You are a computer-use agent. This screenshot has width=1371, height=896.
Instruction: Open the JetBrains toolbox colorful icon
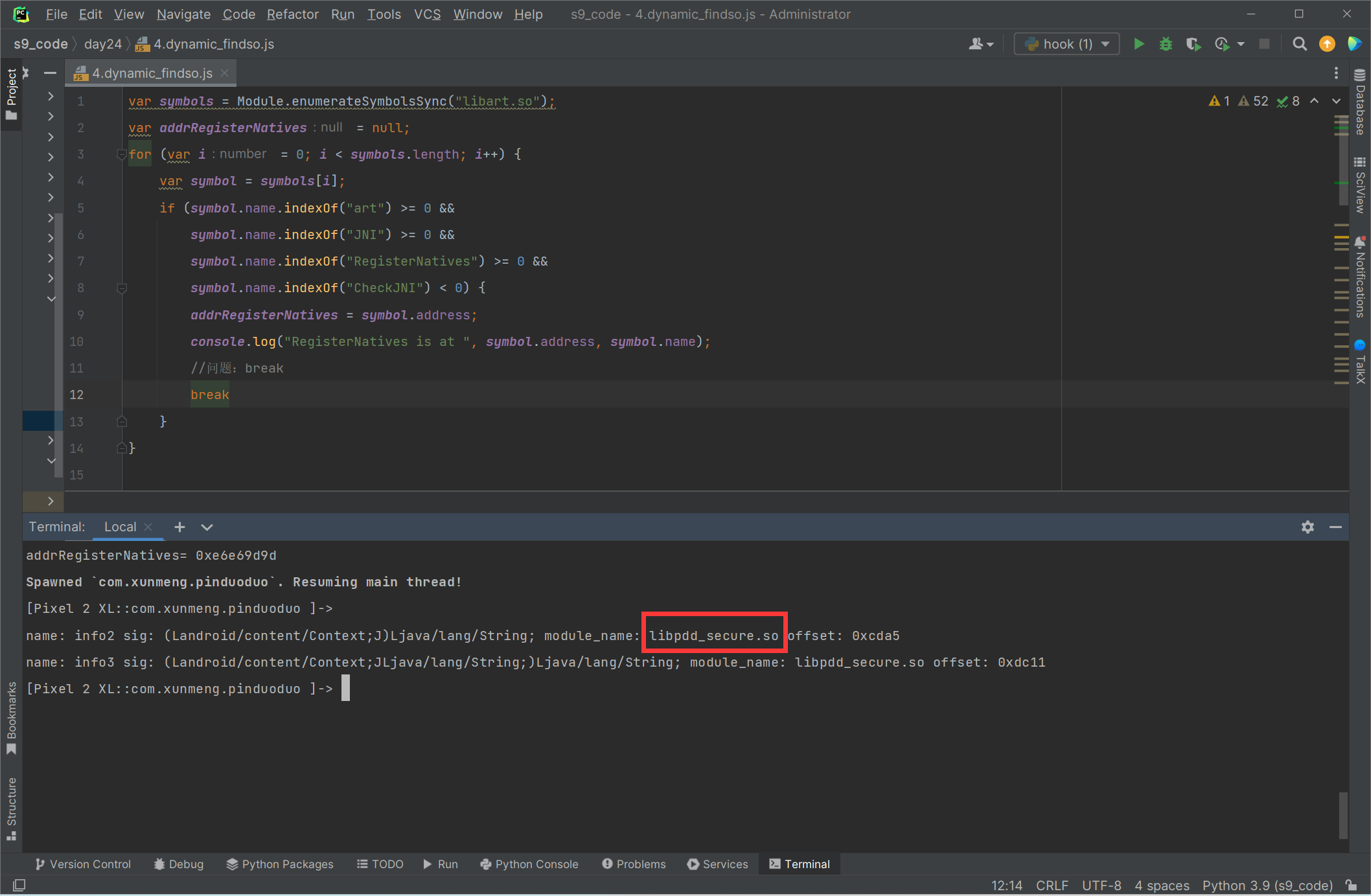click(x=1354, y=44)
